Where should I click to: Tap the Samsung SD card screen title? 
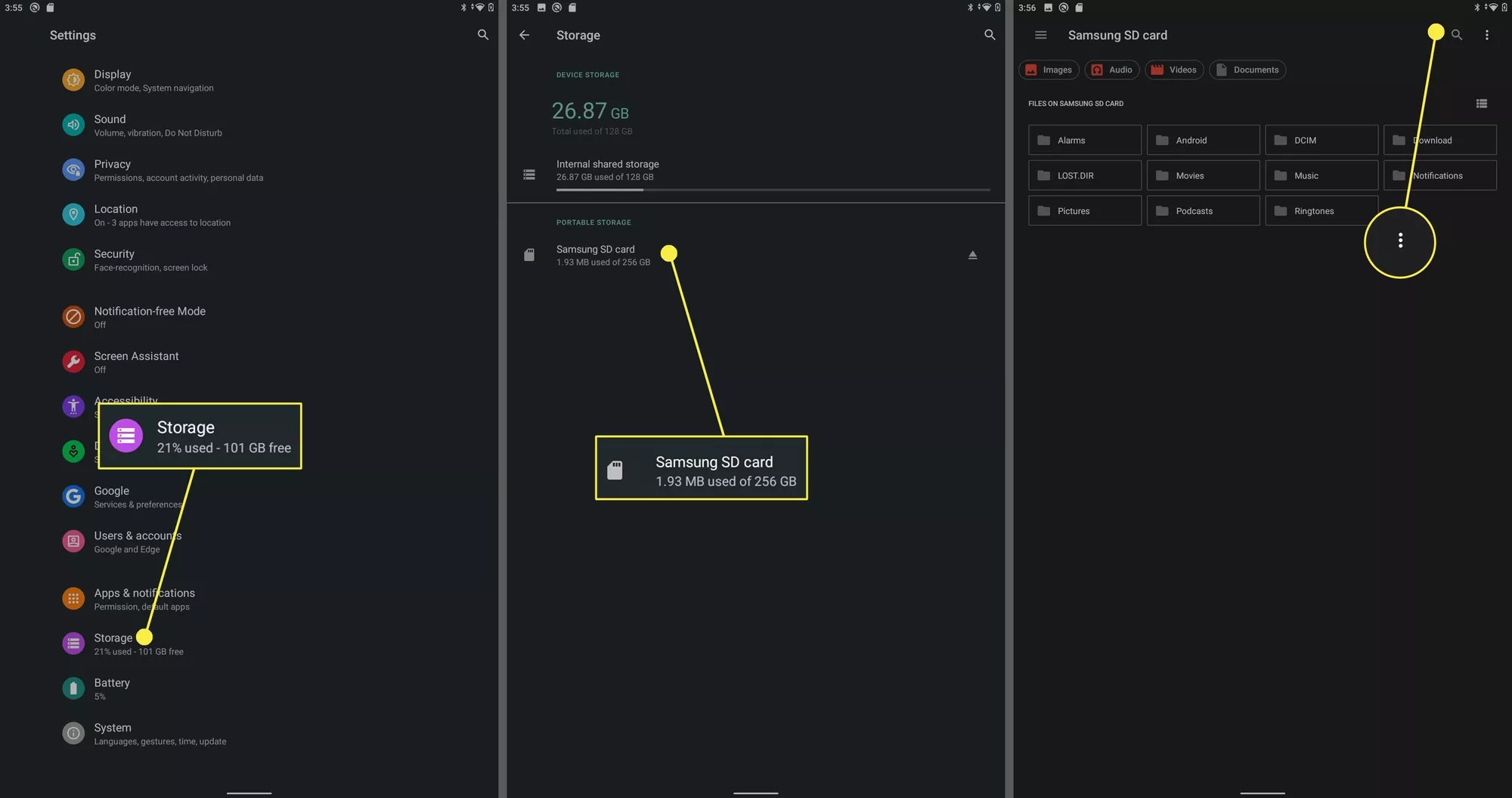coord(1117,35)
